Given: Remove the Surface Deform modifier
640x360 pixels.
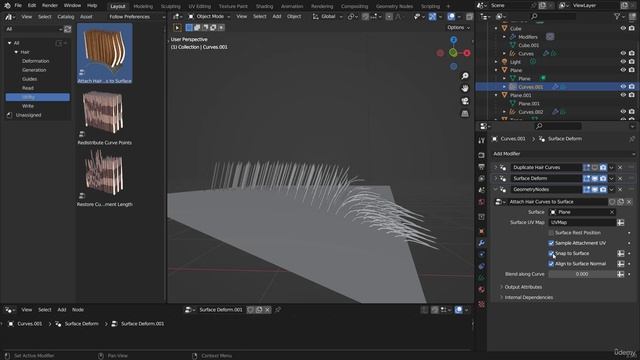Looking at the screenshot, I should coord(620,178).
